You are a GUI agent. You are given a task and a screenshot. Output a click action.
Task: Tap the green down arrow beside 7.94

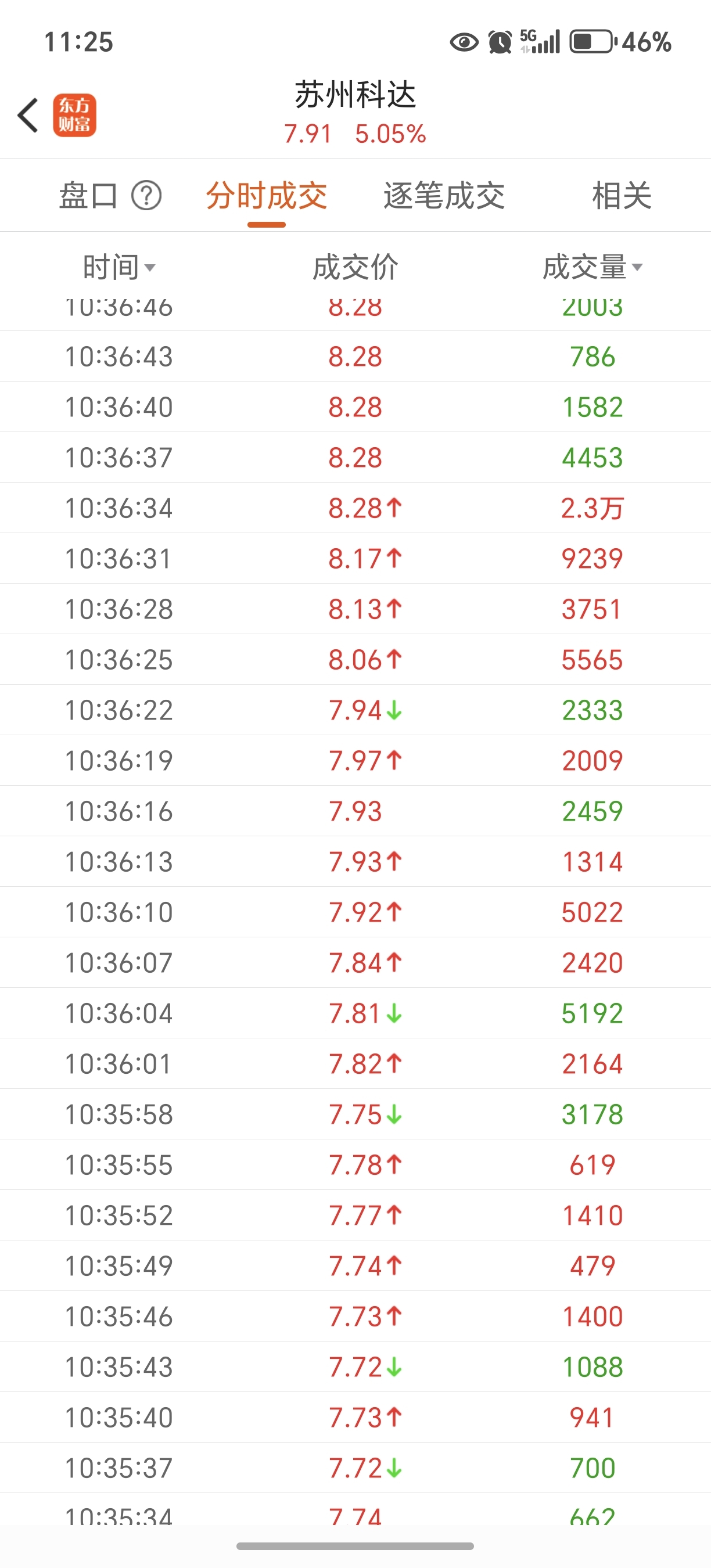[394, 710]
